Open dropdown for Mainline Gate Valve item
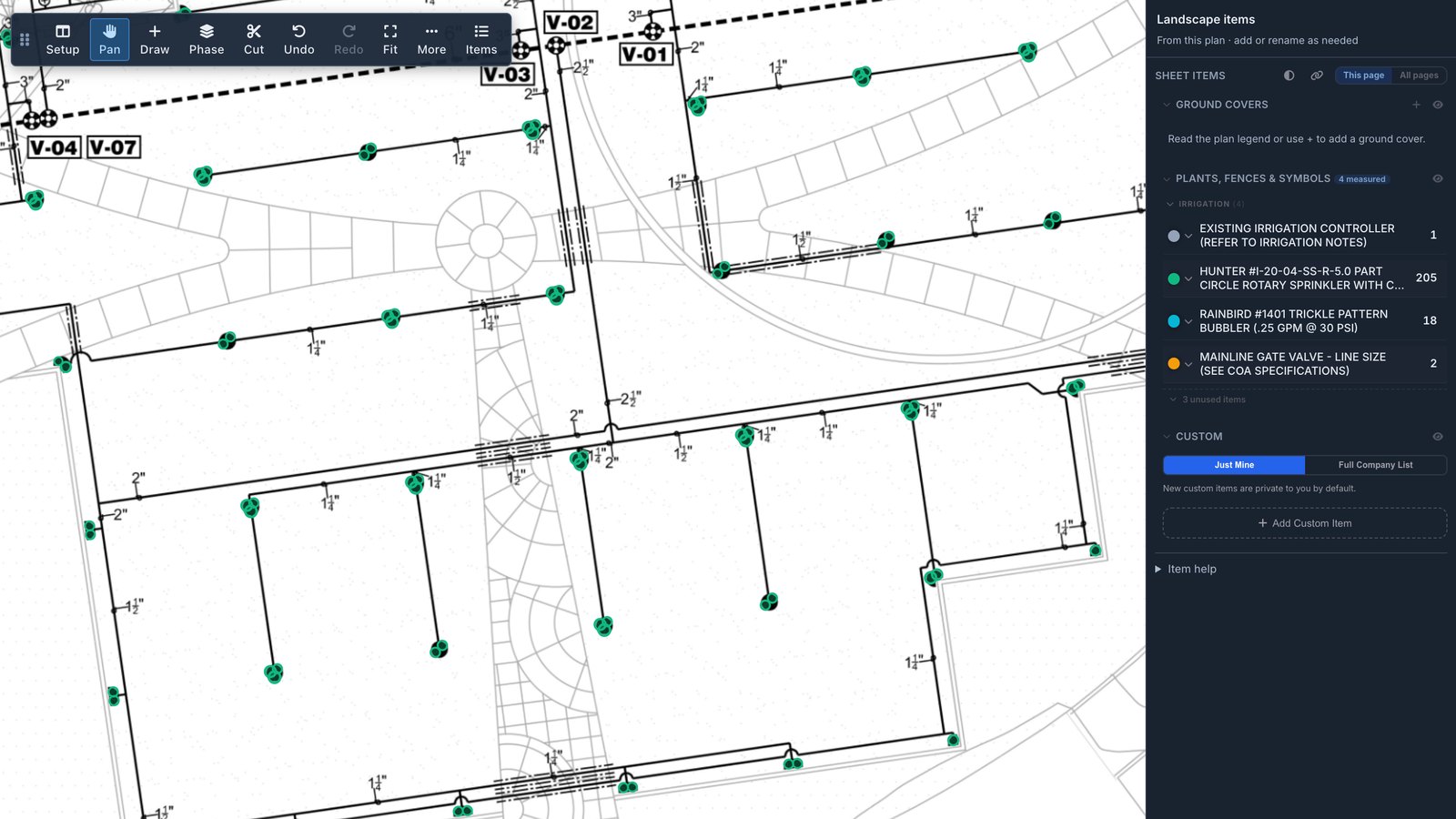The image size is (1456, 819). pos(1188,364)
